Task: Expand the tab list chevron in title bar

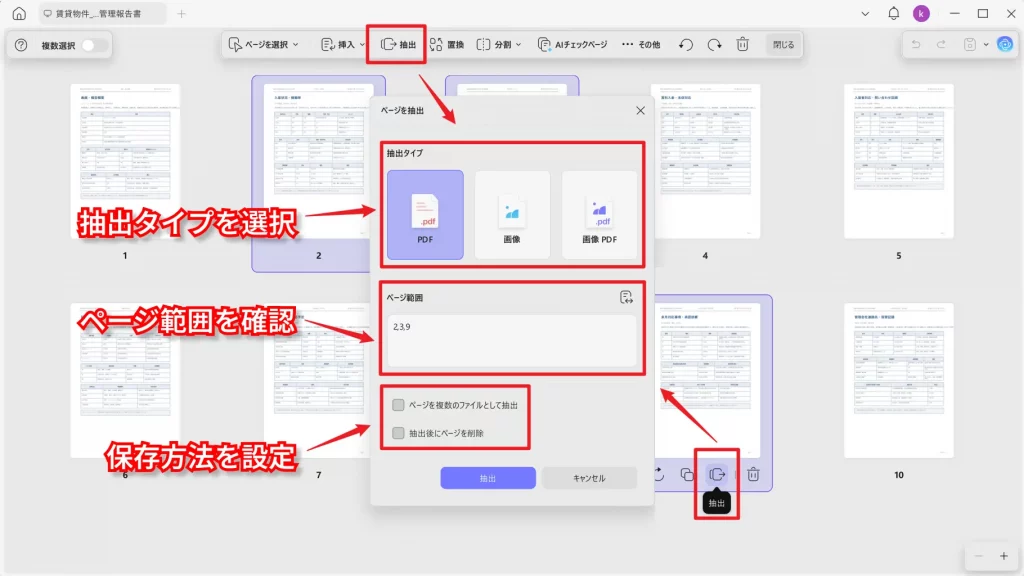Action: click(865, 13)
